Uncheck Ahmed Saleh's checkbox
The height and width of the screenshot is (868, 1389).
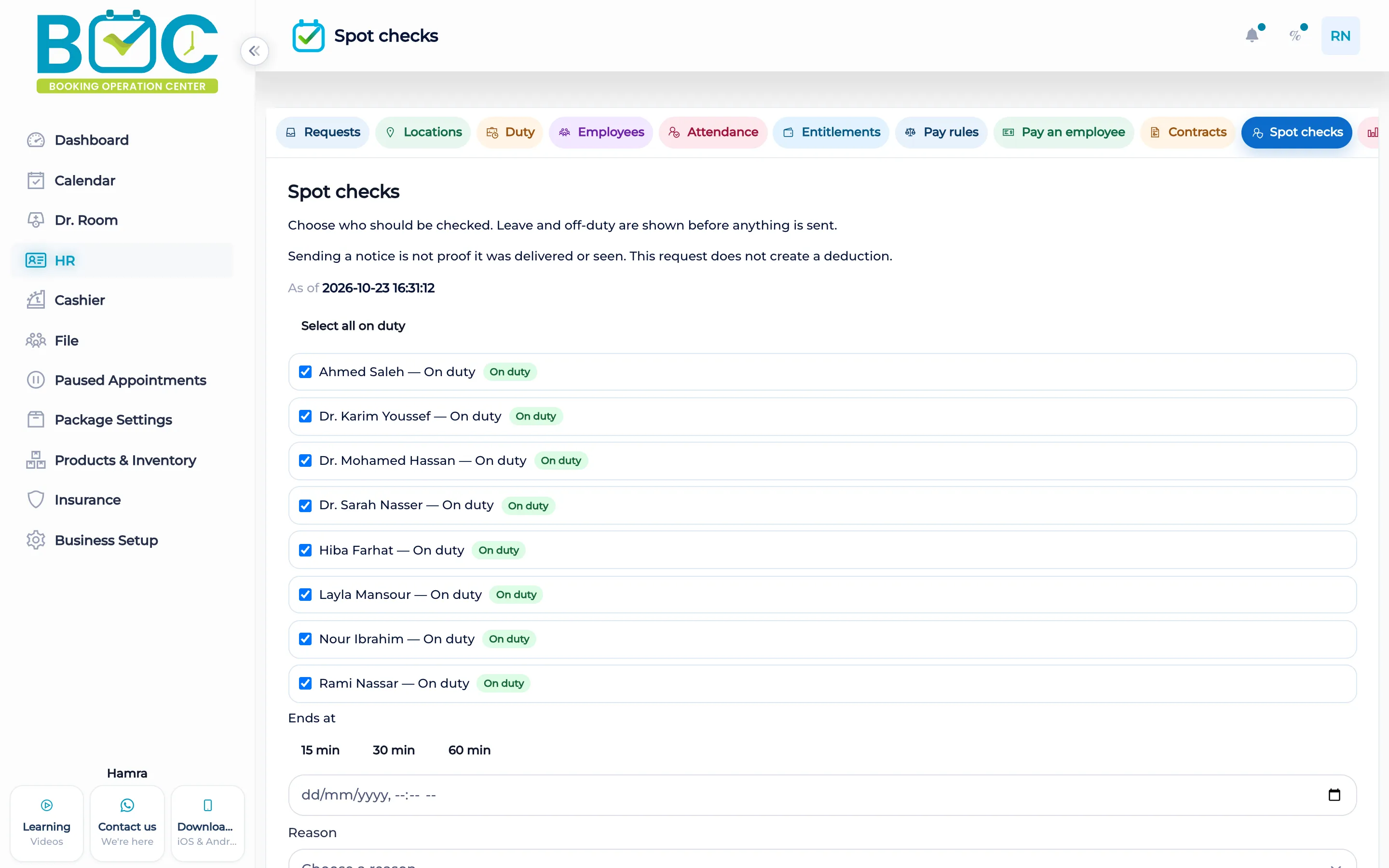305,372
